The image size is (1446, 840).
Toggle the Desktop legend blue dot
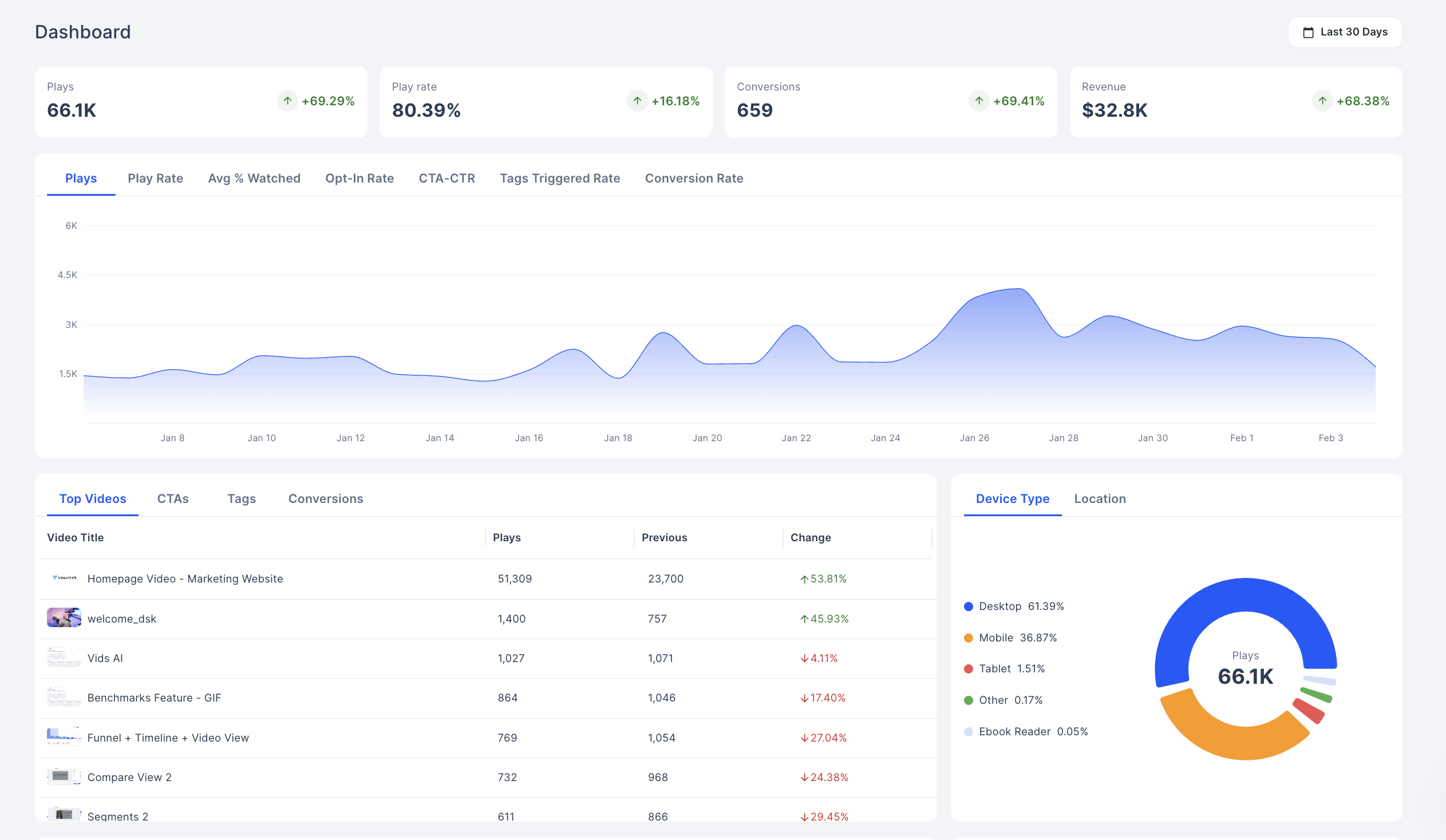(x=969, y=607)
